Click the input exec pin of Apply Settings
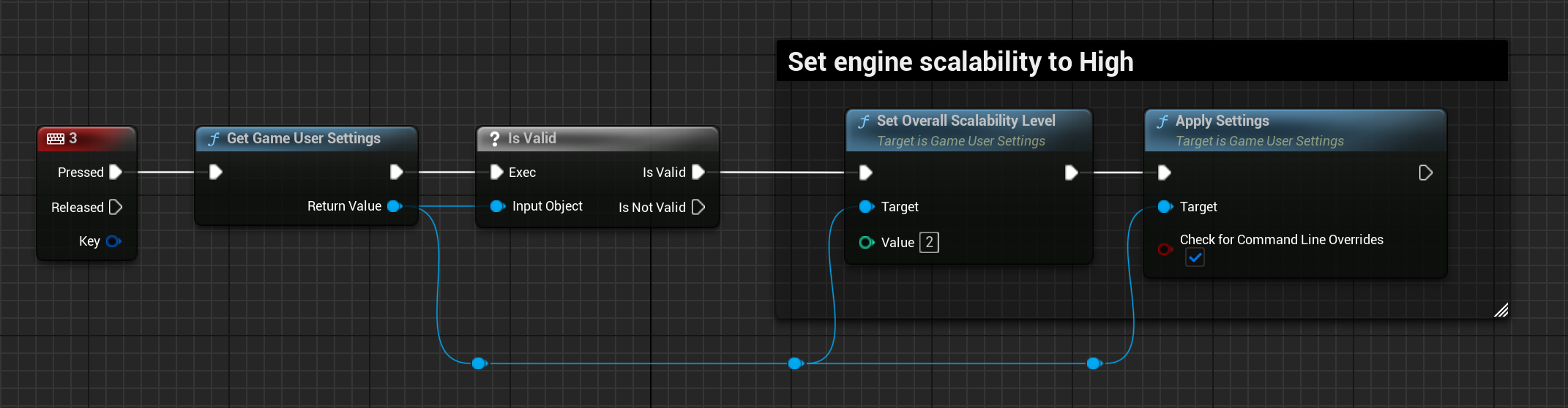The height and width of the screenshot is (408, 1568). pos(1165,173)
